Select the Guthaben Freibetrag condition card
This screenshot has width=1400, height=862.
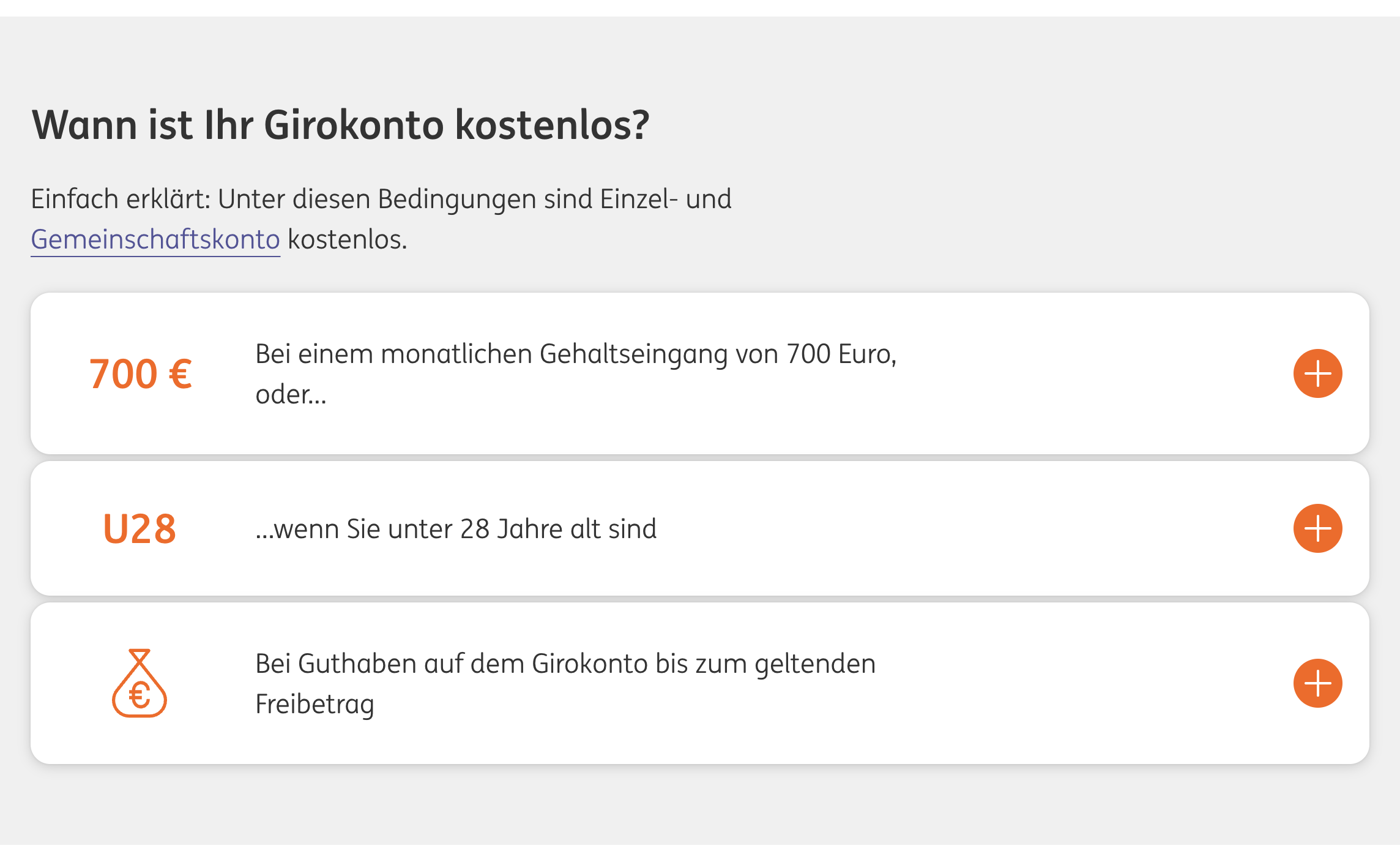700,683
